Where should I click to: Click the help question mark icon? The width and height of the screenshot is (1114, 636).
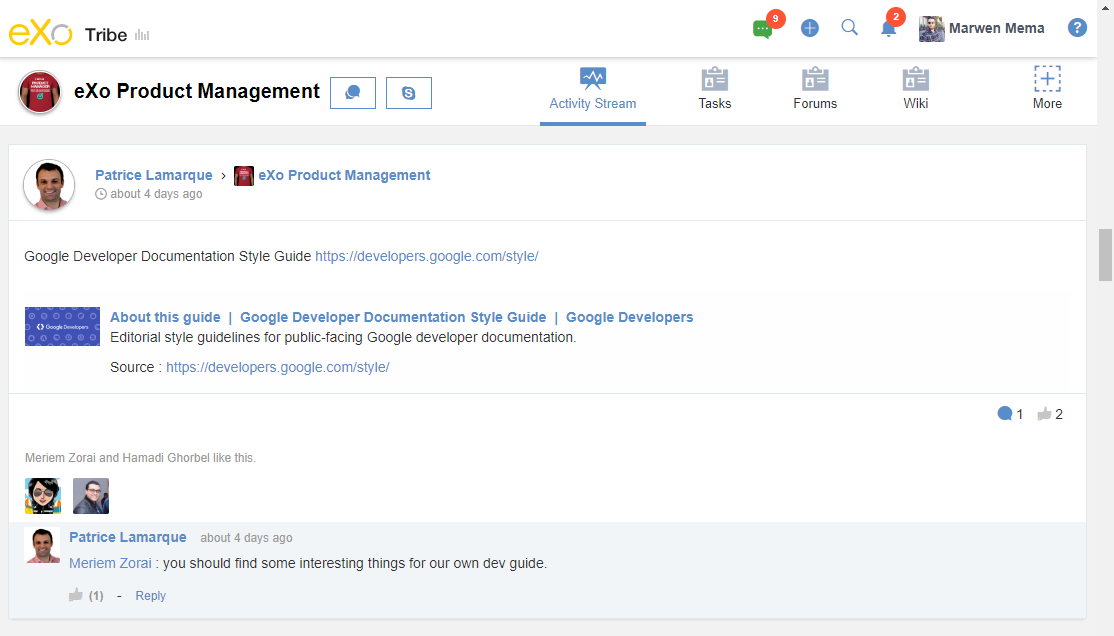coord(1077,28)
